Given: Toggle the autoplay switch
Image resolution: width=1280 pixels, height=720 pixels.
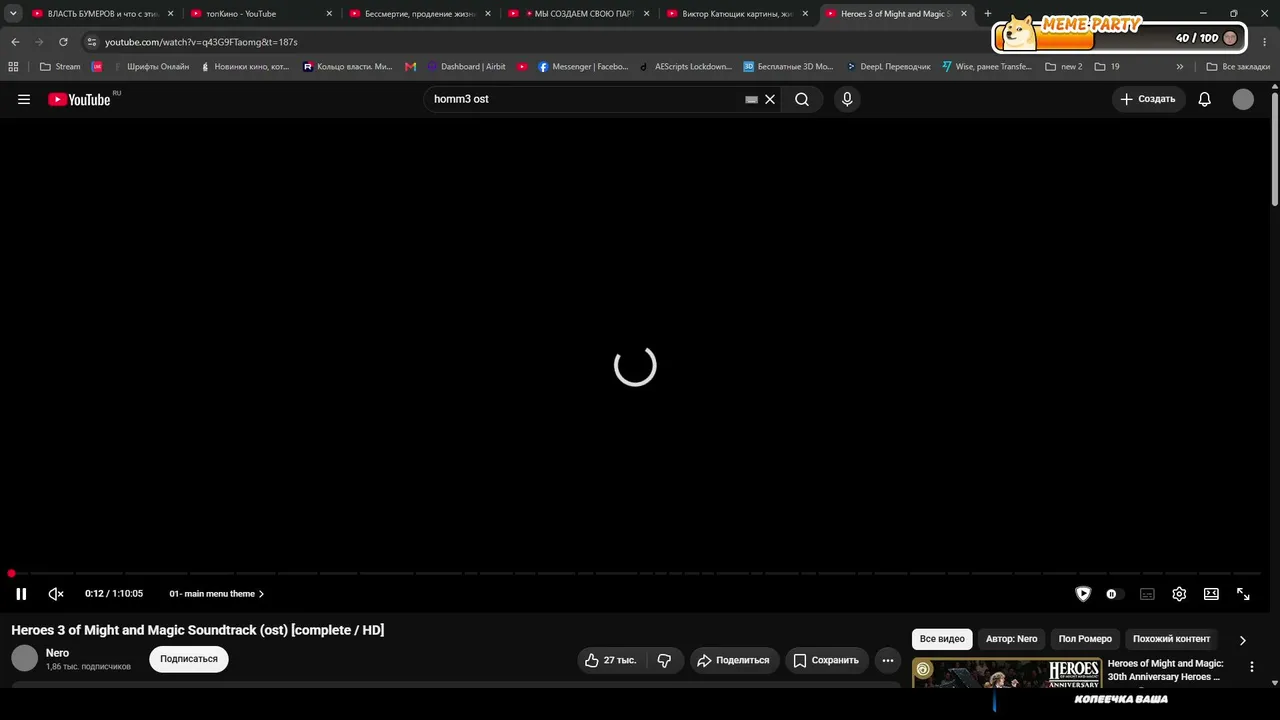Looking at the screenshot, I should click(x=1112, y=594).
